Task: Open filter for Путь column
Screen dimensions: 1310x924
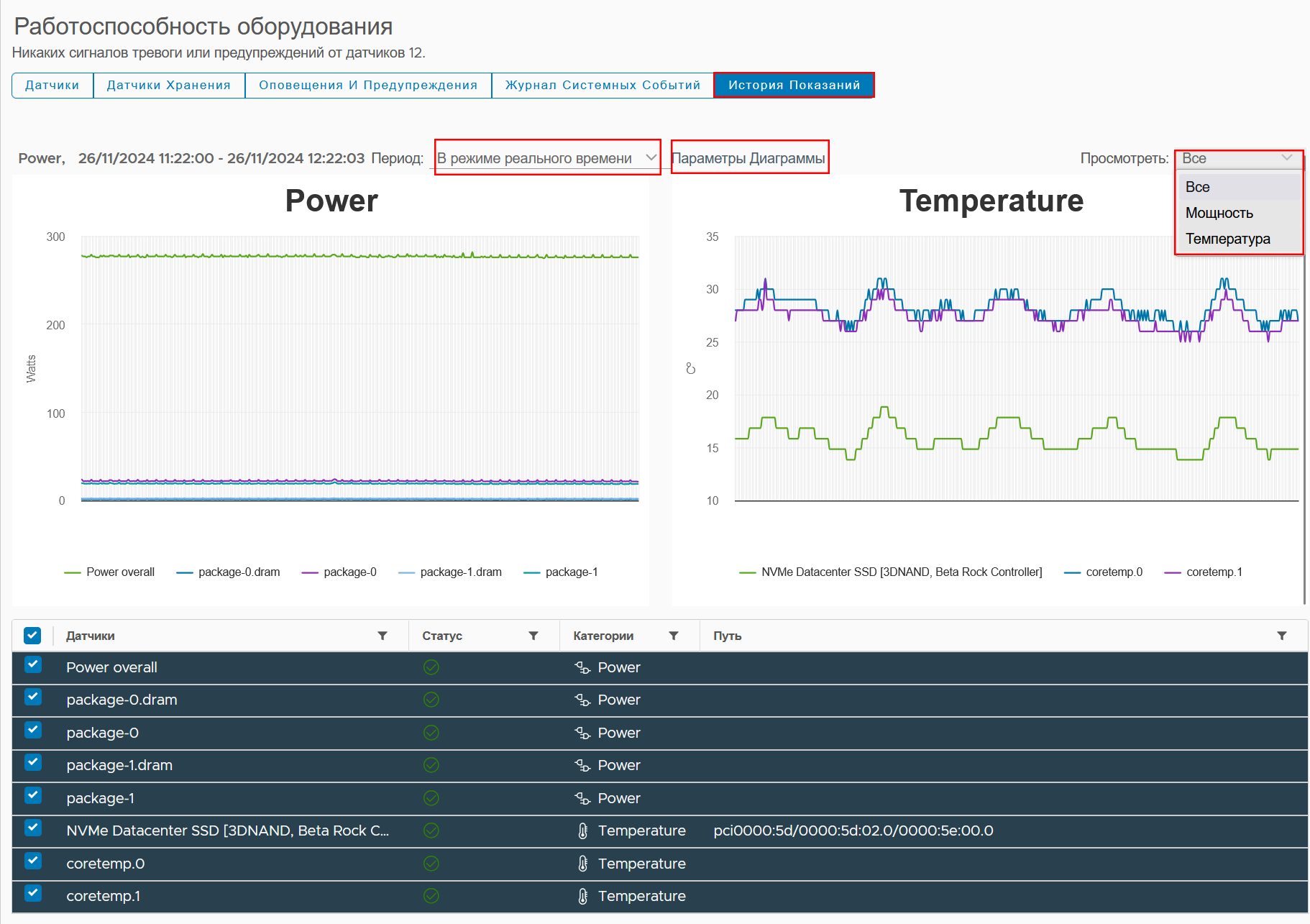Action: pyautogui.click(x=1282, y=636)
